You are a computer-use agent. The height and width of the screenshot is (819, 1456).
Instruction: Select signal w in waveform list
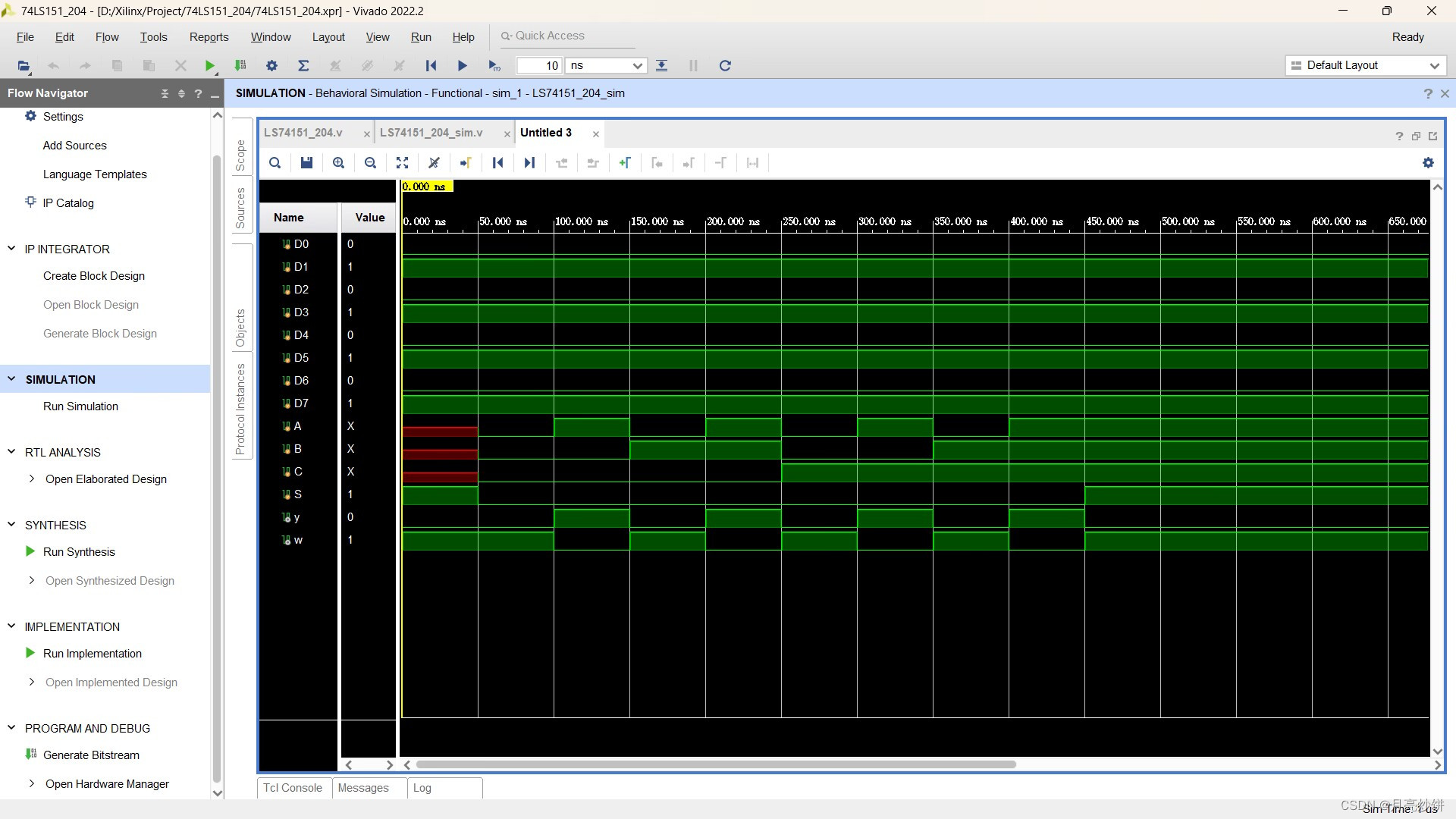pos(298,540)
